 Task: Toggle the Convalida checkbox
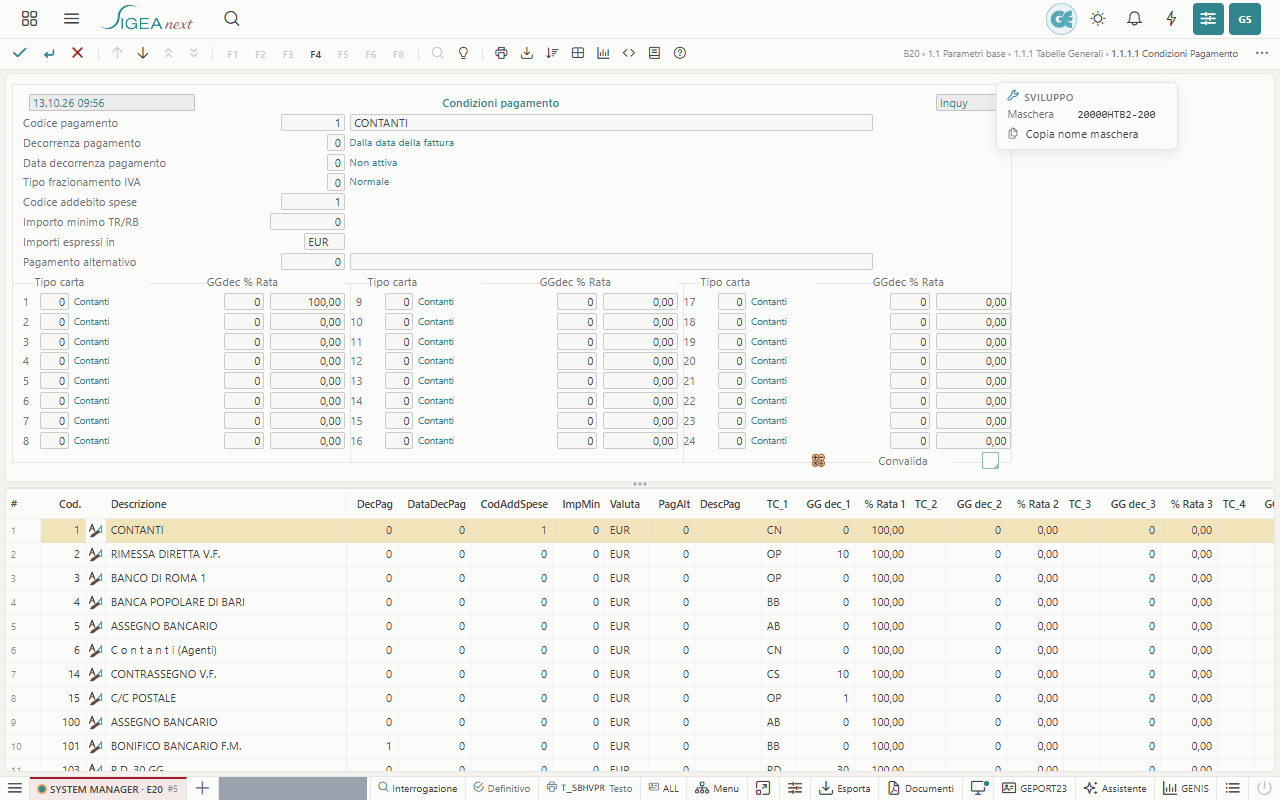coord(990,461)
